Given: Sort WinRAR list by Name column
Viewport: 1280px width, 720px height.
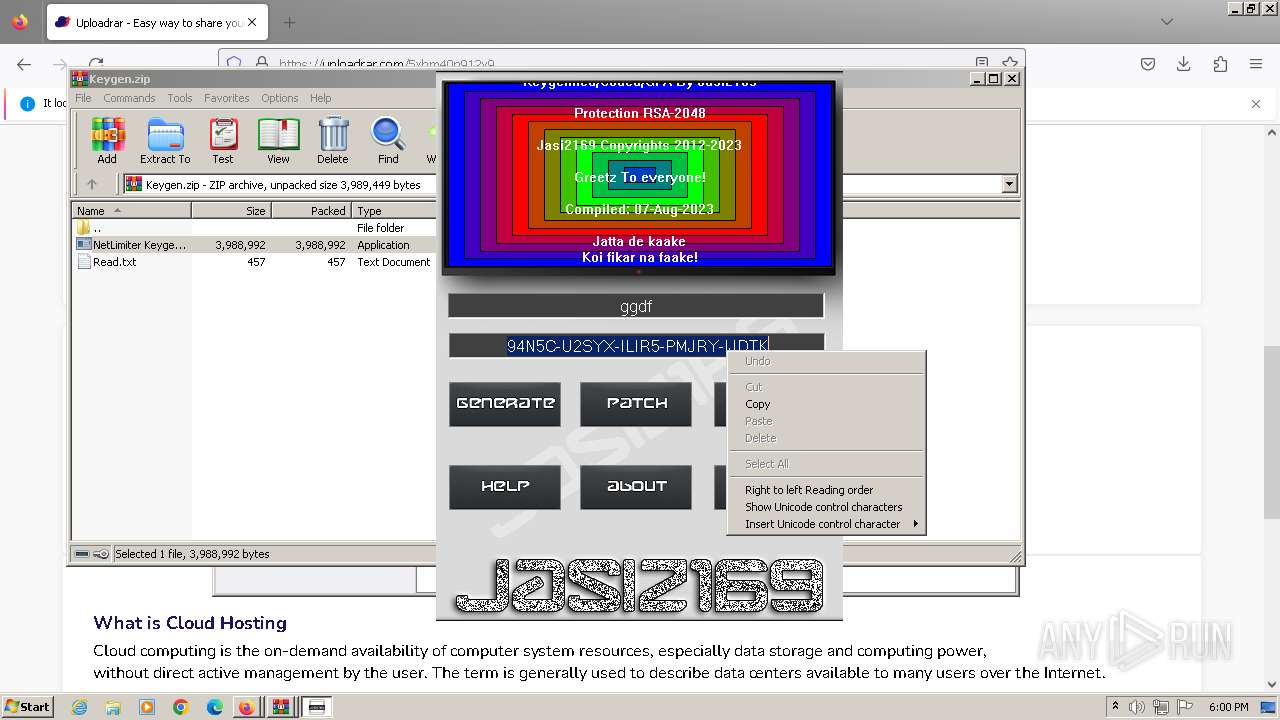Looking at the screenshot, I should (x=131, y=211).
